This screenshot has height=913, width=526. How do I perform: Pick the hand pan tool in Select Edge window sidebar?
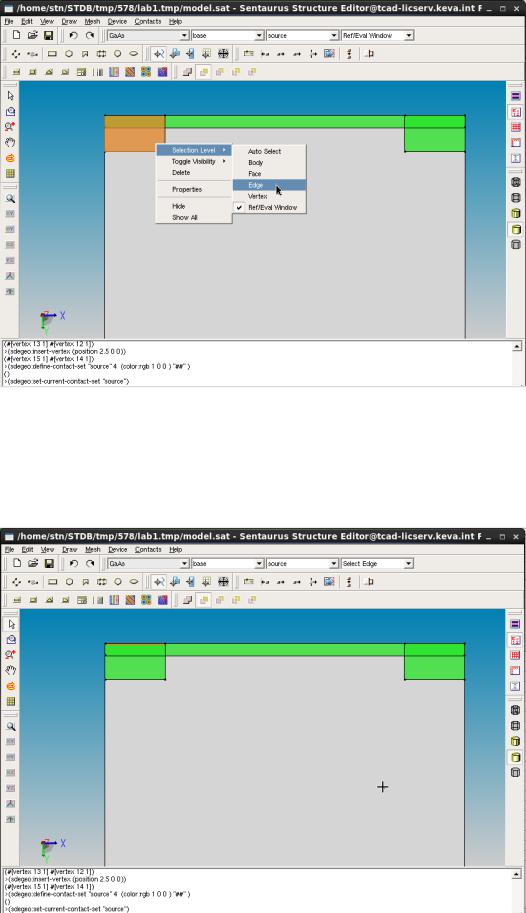click(x=10, y=670)
